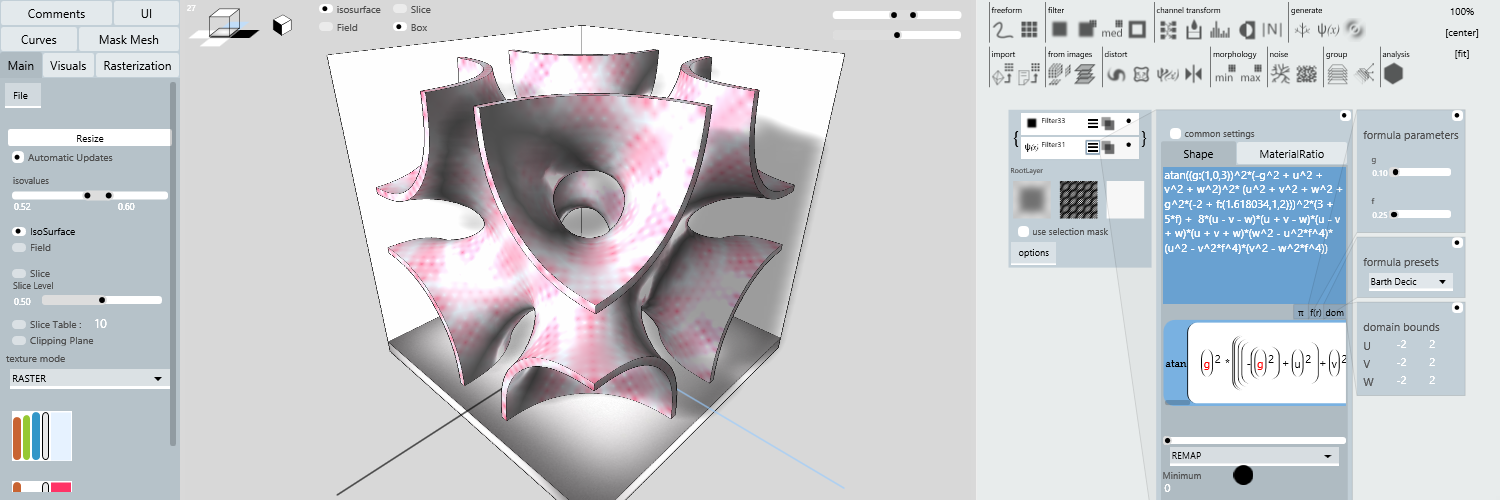
Task: Click the Resize button
Action: [90, 138]
